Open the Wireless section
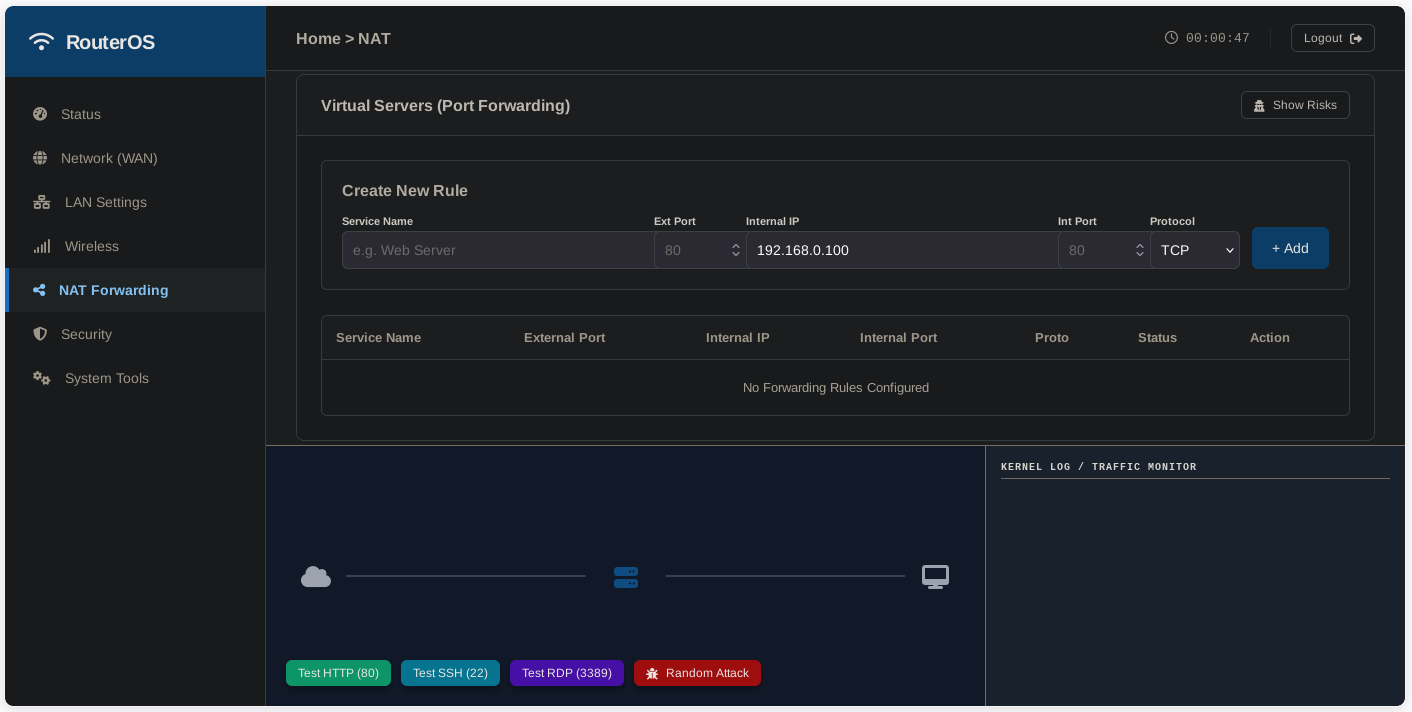The height and width of the screenshot is (712, 1412). click(135, 246)
